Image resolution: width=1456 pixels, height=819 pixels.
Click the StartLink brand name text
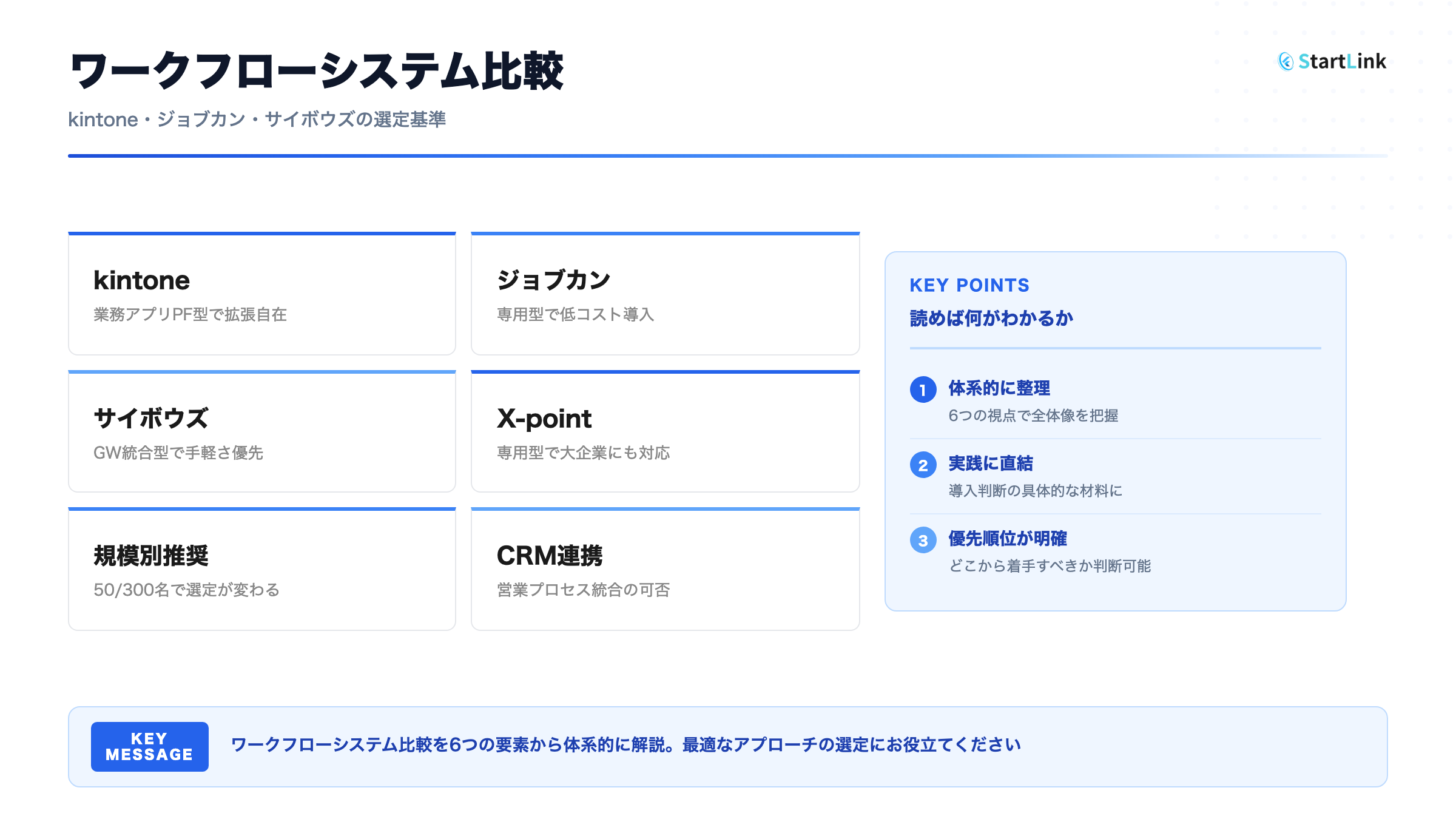click(1342, 61)
